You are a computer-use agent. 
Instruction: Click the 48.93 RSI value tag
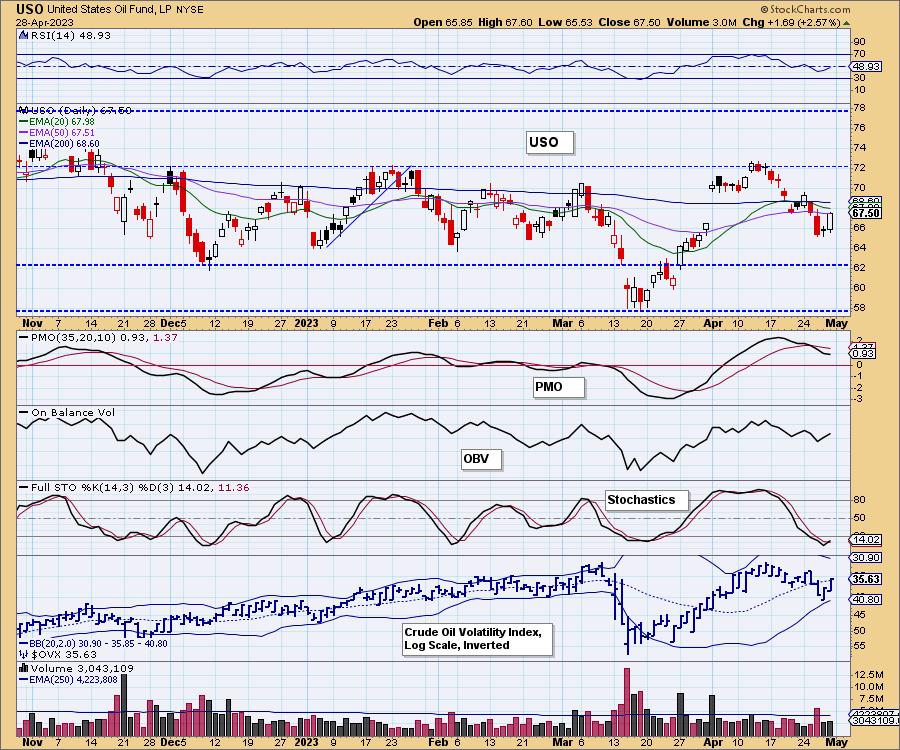tap(866, 67)
